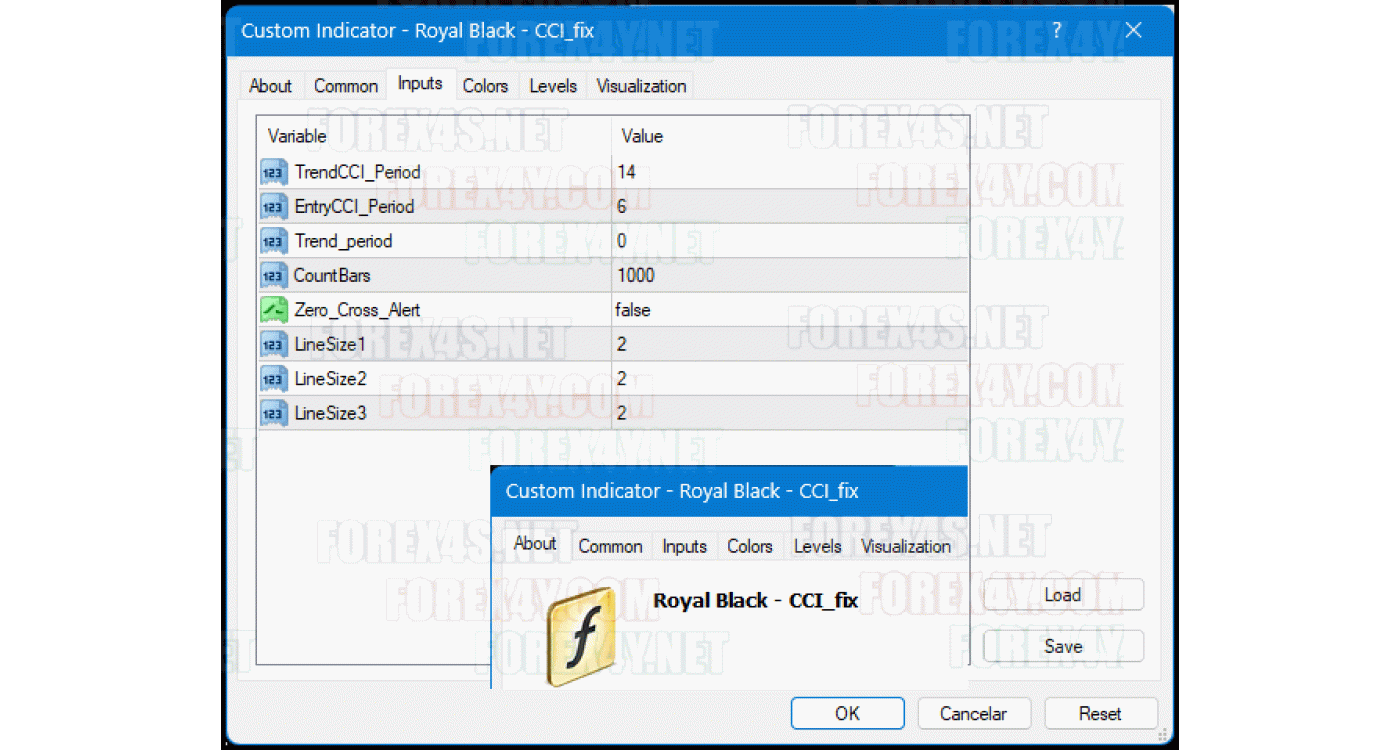Click the EntryCCI_Period integer variable icon
The image size is (1400, 750).
tap(273, 207)
